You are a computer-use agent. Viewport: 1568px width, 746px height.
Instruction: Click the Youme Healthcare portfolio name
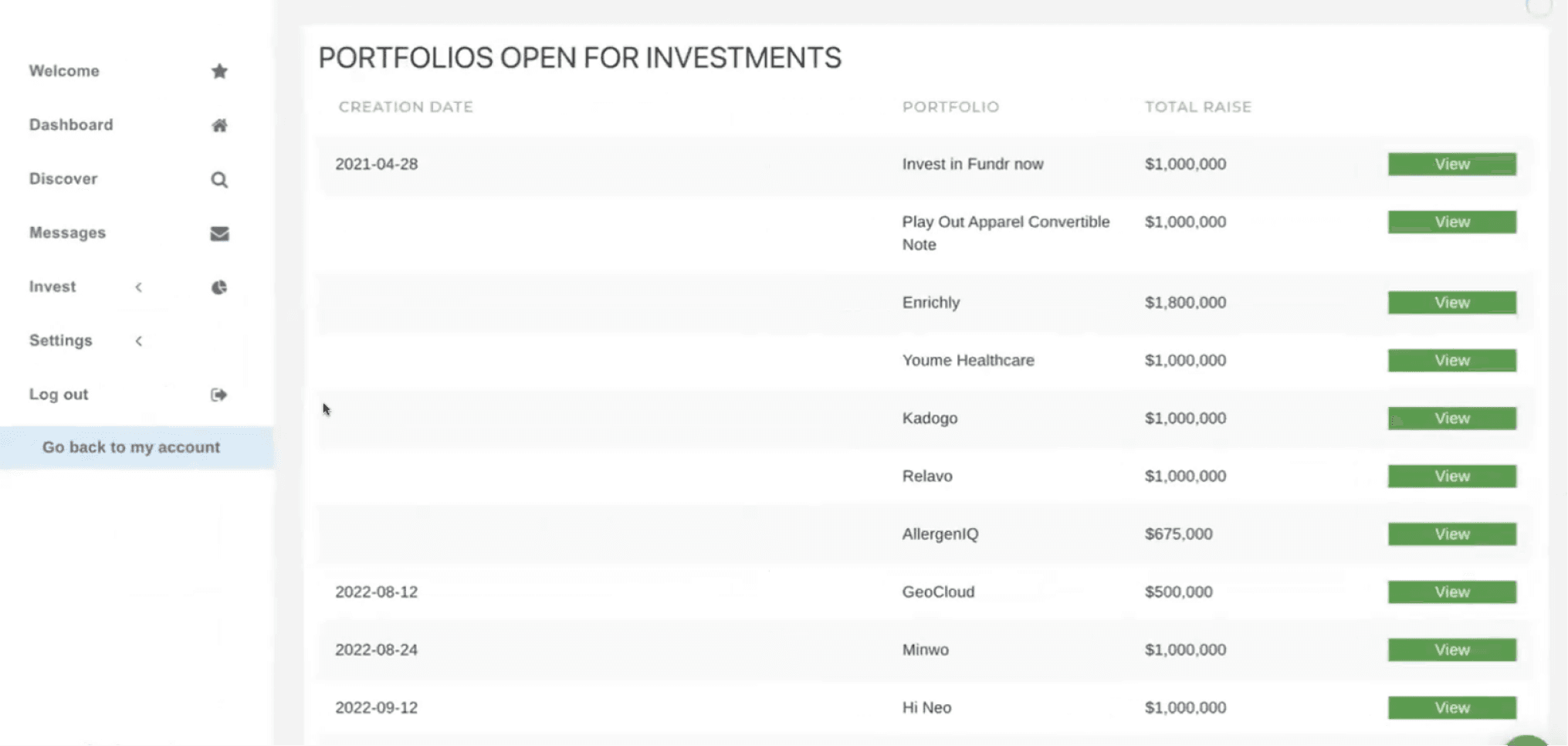[x=968, y=360]
